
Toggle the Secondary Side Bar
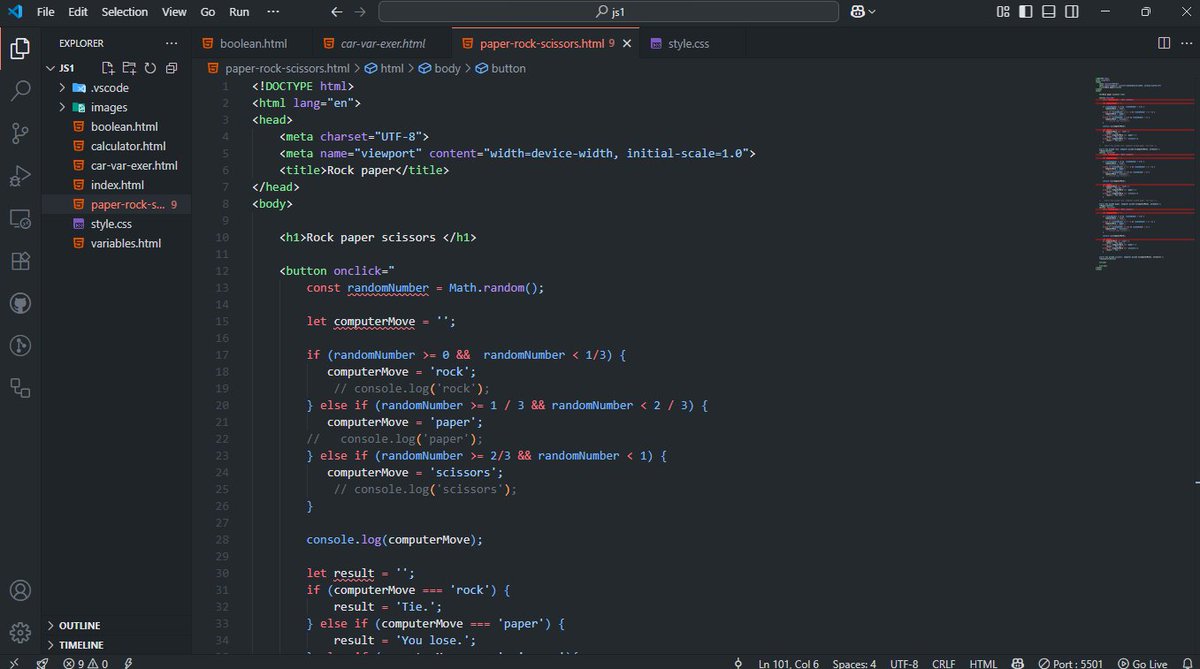1069,11
